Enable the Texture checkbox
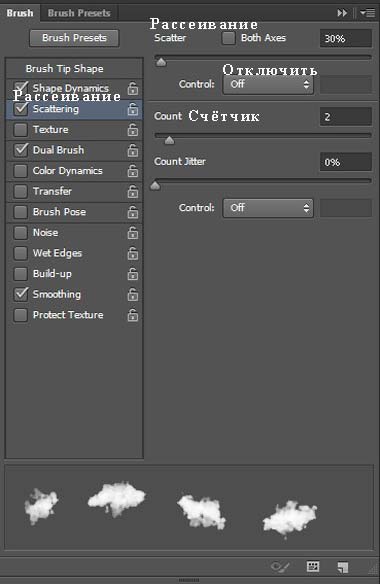 20,130
